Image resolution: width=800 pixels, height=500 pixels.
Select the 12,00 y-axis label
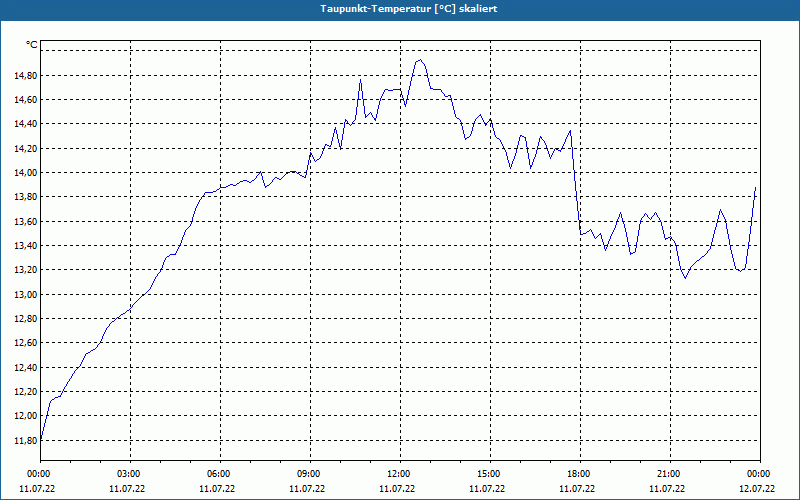click(x=25, y=416)
